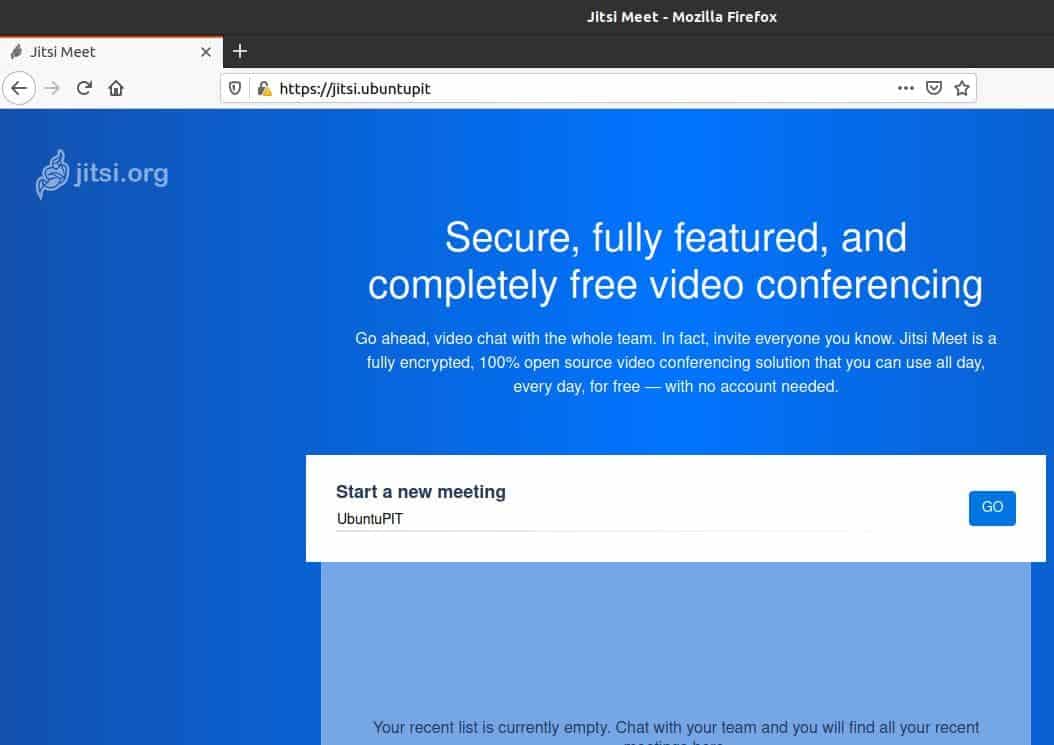Viewport: 1054px width, 745px height.
Task: Click the 'Secure, fully featured' headline
Action: click(676, 261)
